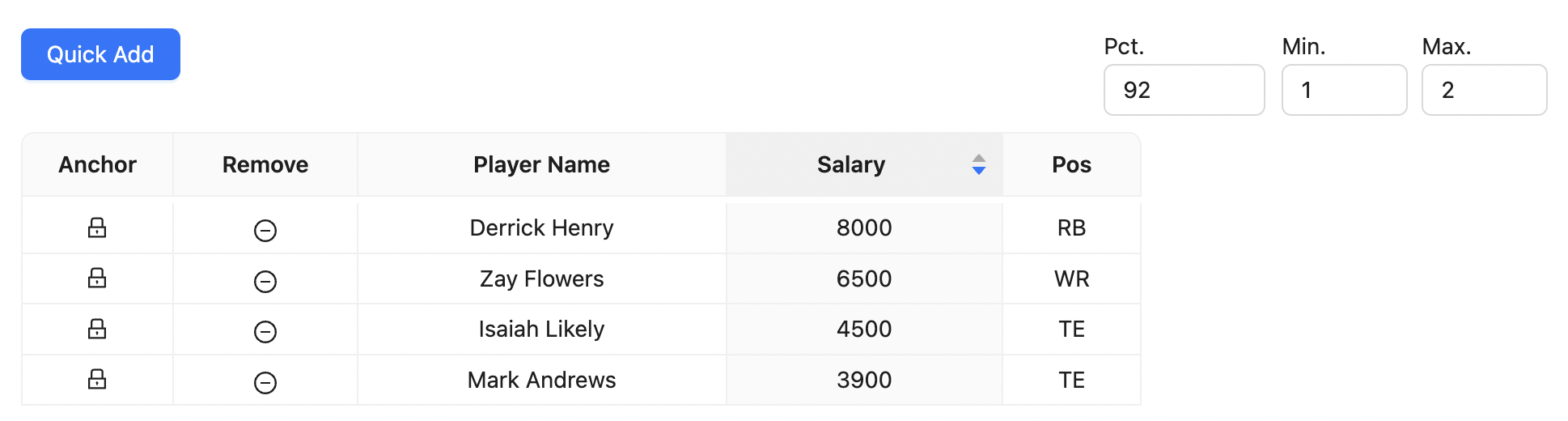The width and height of the screenshot is (1568, 421).
Task: Lock Derrick Henry as anchor
Action: (x=97, y=228)
